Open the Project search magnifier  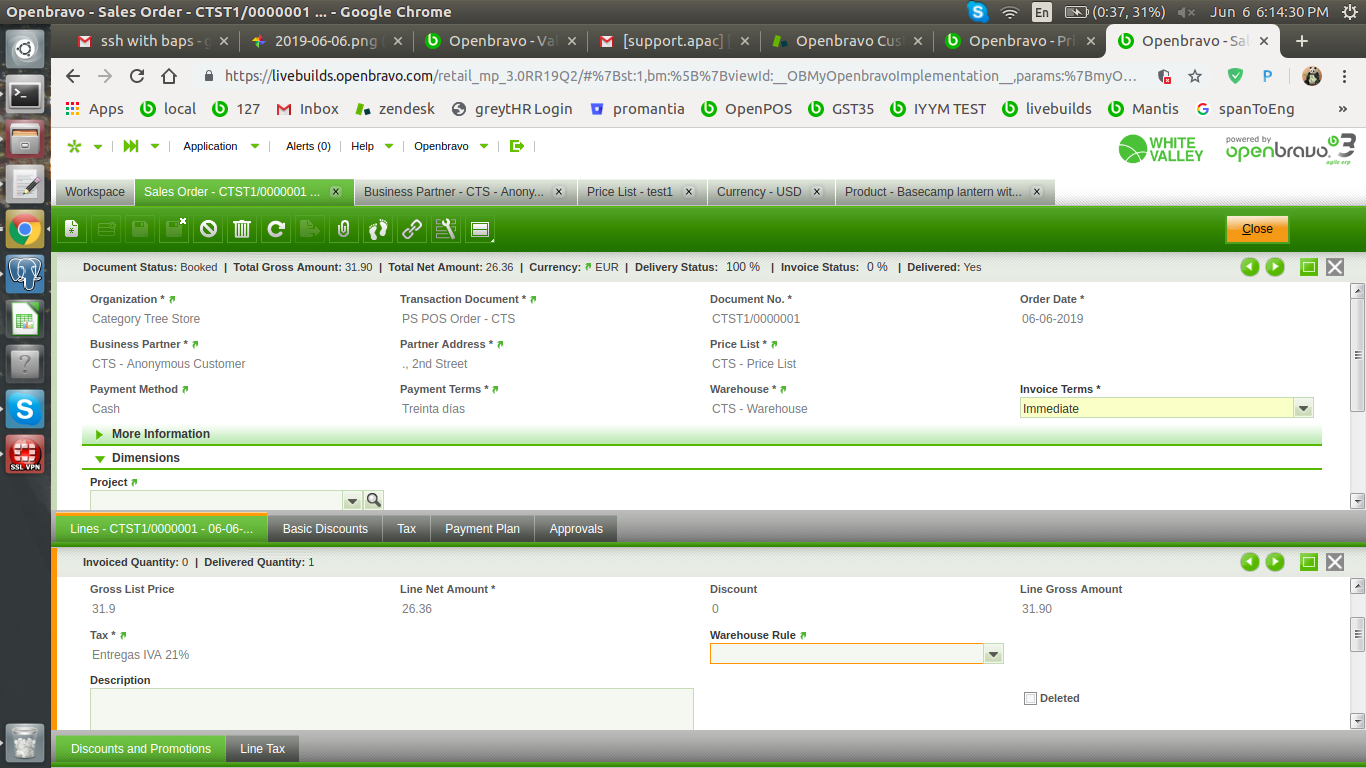click(x=374, y=500)
